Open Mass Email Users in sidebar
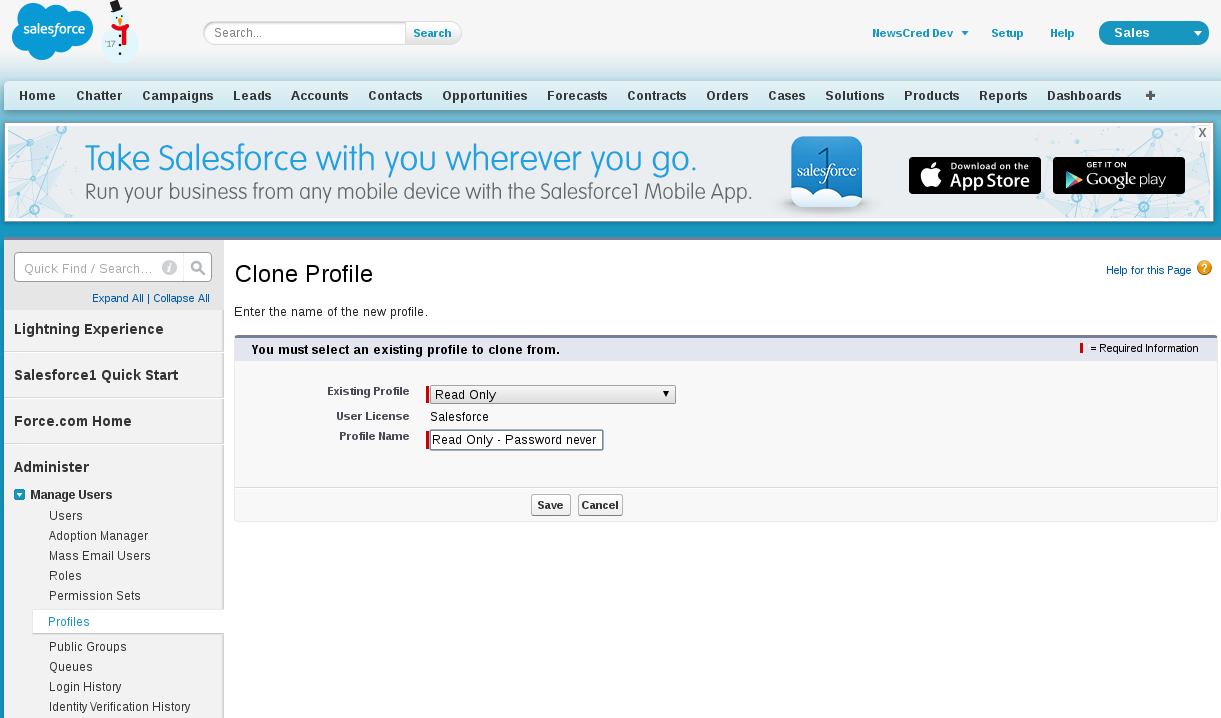The height and width of the screenshot is (718, 1221). [x=100, y=556]
